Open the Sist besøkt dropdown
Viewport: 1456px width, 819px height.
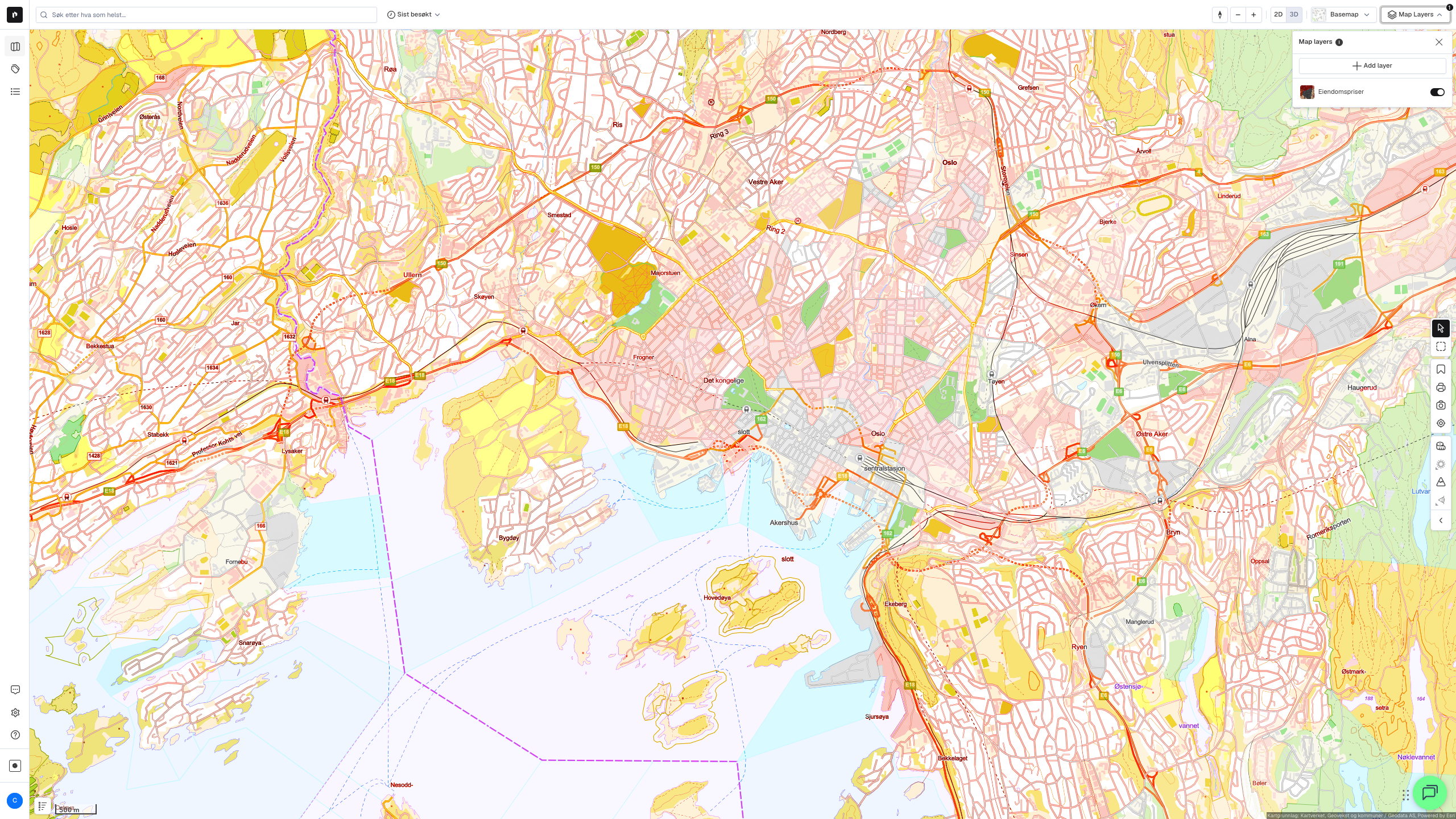pyautogui.click(x=413, y=15)
